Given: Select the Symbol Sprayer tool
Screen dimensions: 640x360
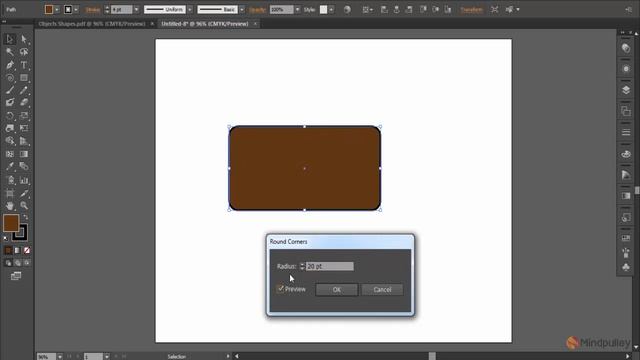Looking at the screenshot, I should [x=10, y=180].
